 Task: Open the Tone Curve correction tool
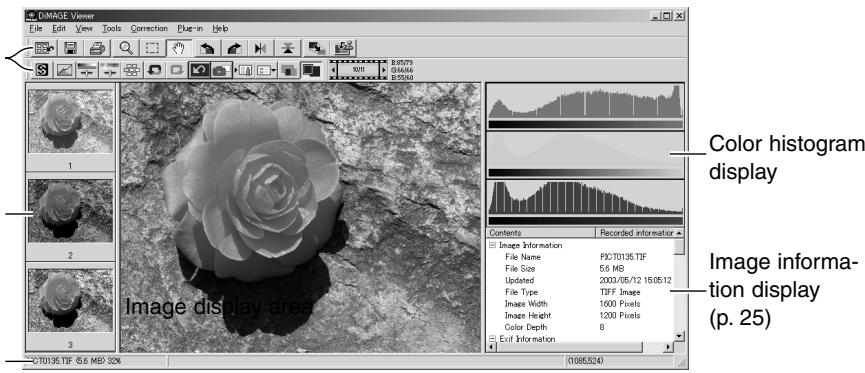pyautogui.click(x=65, y=70)
